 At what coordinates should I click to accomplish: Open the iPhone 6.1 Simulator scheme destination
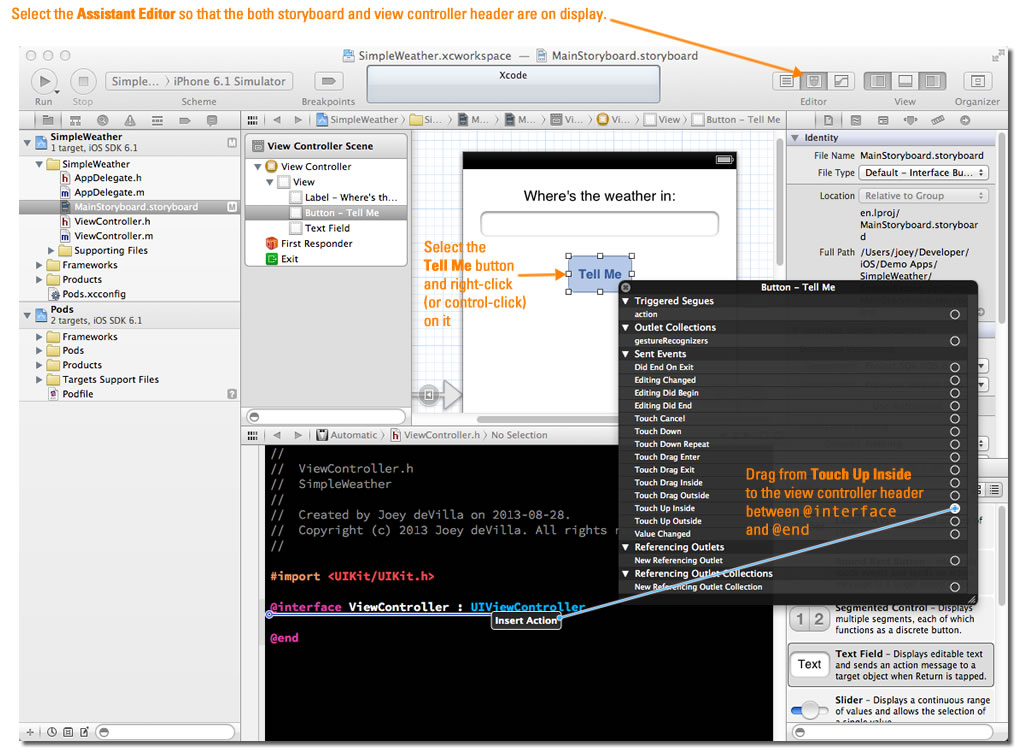tap(229, 82)
